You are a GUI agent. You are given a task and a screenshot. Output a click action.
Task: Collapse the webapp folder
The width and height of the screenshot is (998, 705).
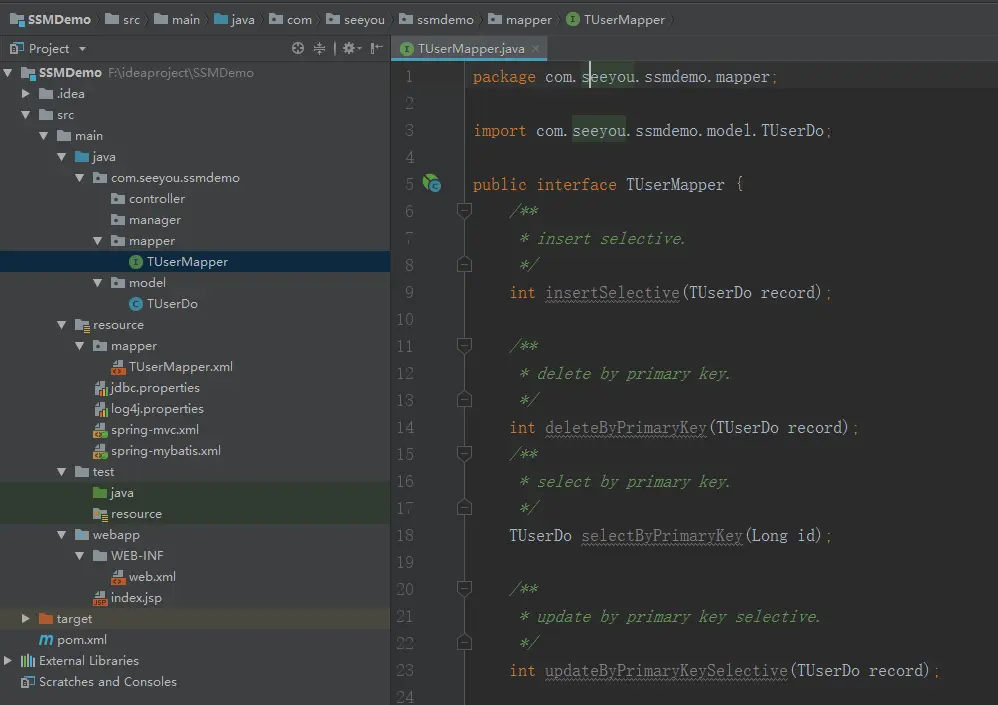point(62,535)
